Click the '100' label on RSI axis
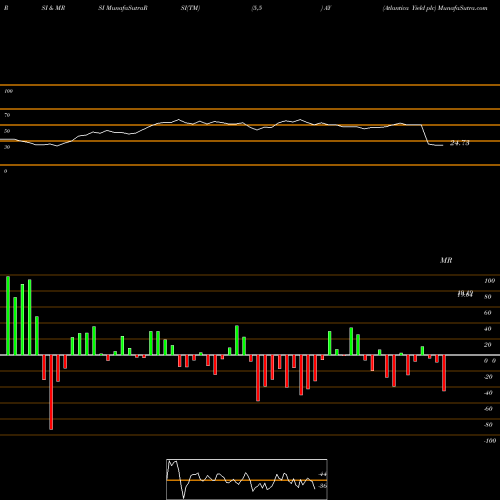The width and height of the screenshot is (500, 500). point(8,91)
